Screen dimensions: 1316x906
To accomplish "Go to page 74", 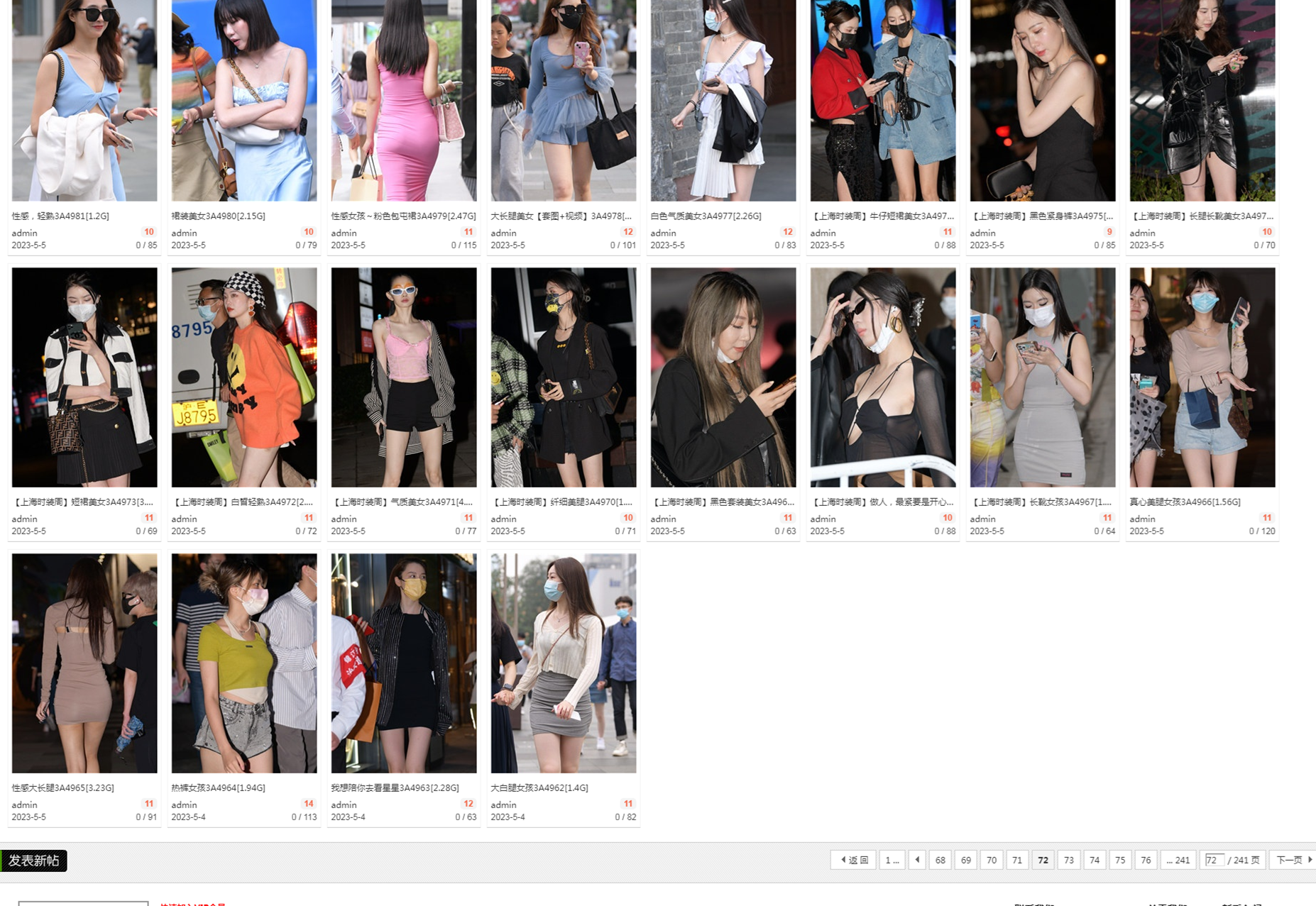I will [x=1095, y=860].
